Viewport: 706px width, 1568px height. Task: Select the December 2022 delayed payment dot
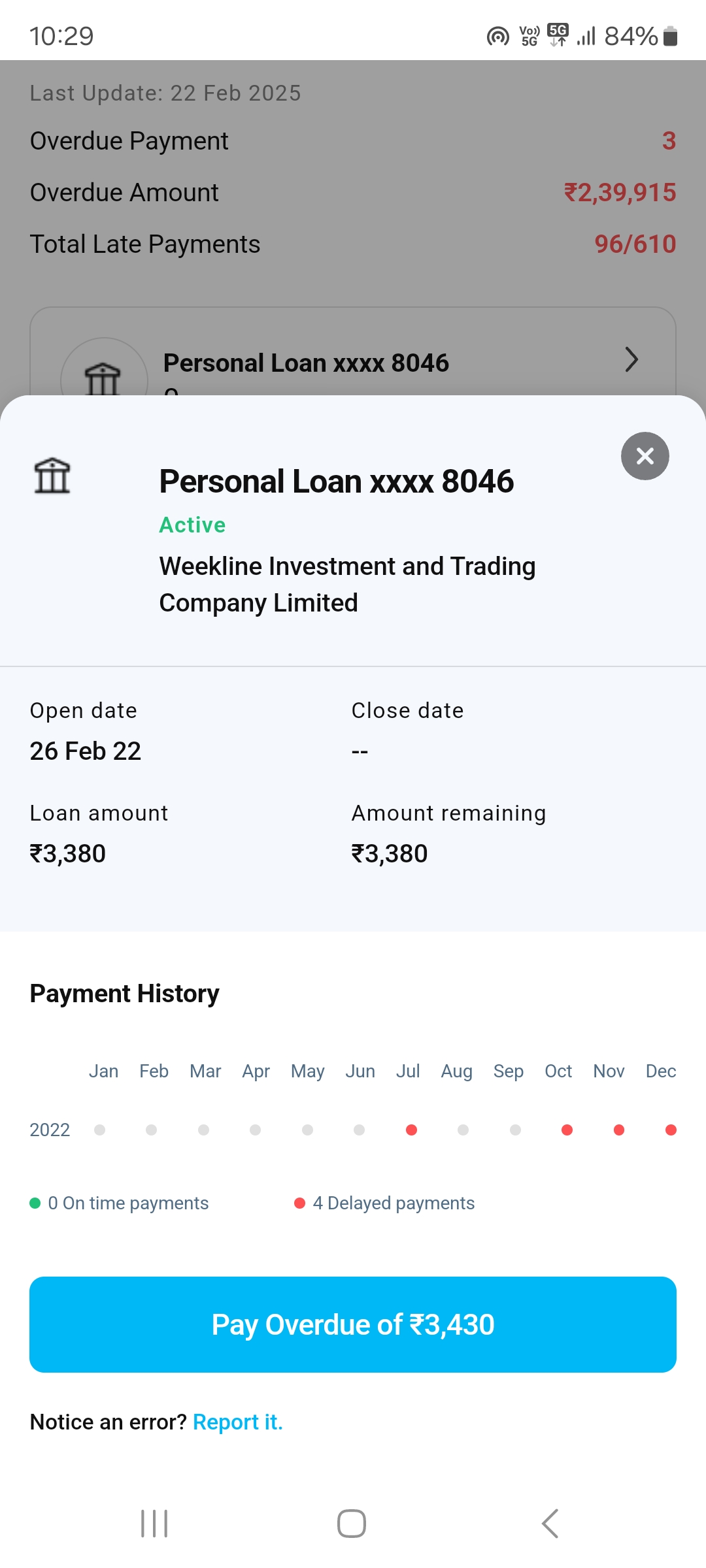point(671,1130)
